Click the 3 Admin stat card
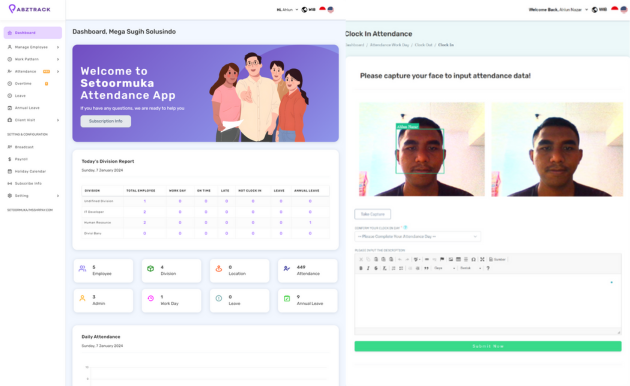 103,300
